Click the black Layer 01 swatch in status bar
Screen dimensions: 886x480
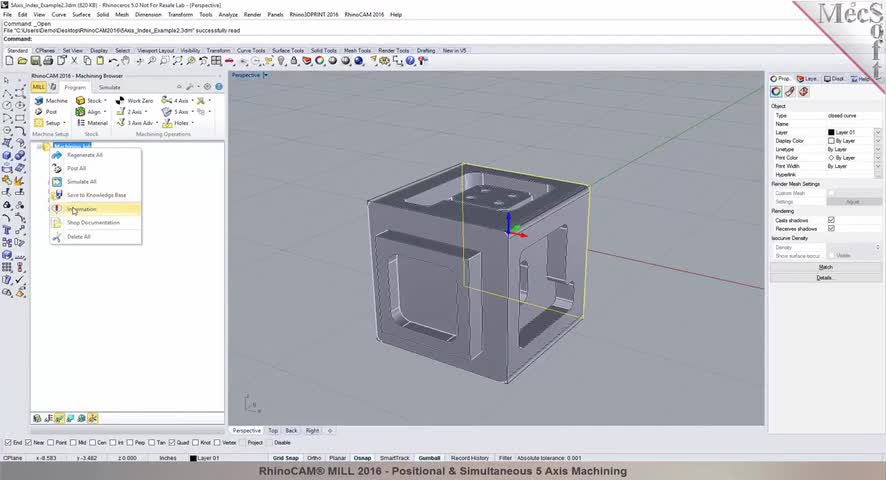(x=193, y=458)
